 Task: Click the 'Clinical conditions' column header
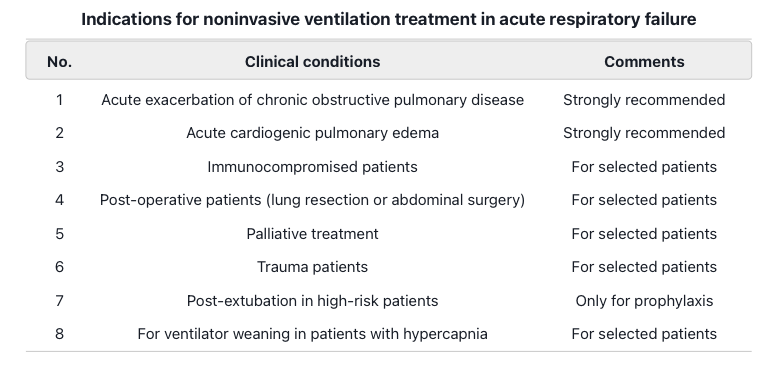312,62
